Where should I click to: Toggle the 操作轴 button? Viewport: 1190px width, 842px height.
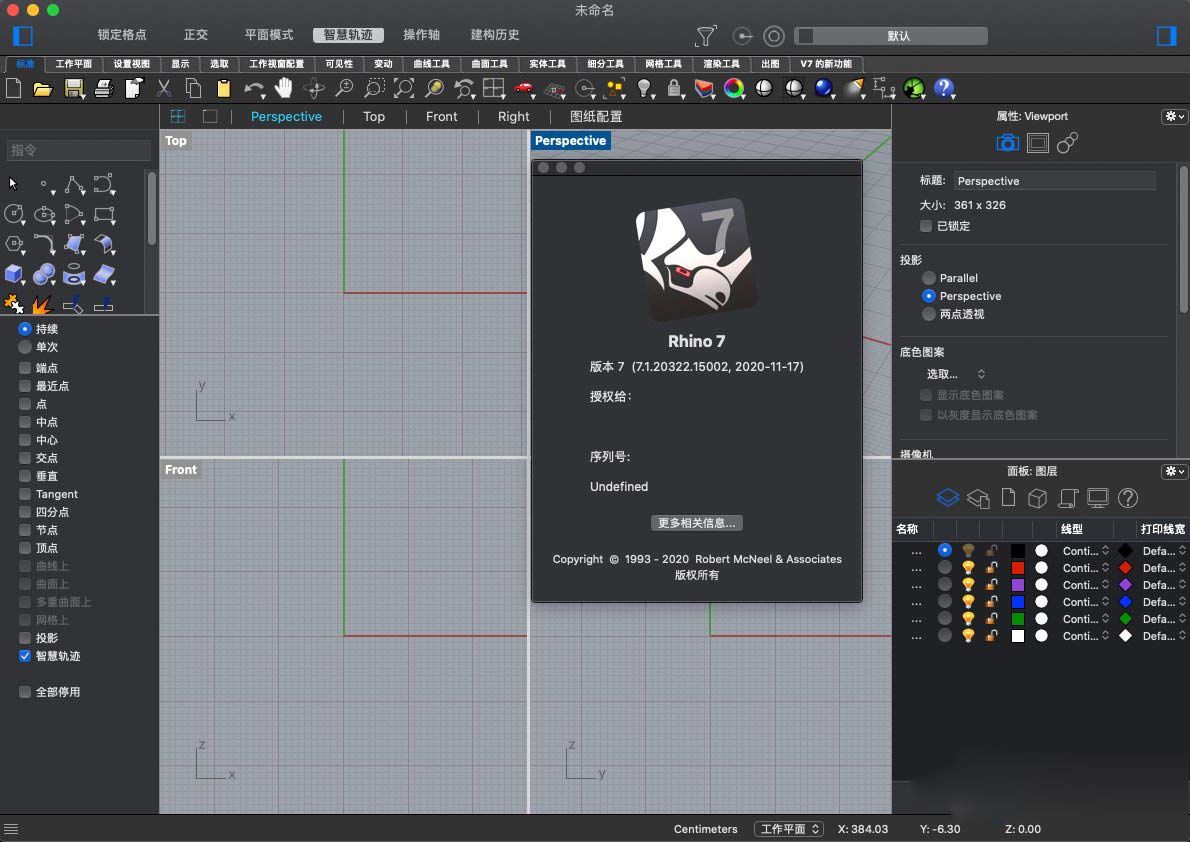point(422,35)
